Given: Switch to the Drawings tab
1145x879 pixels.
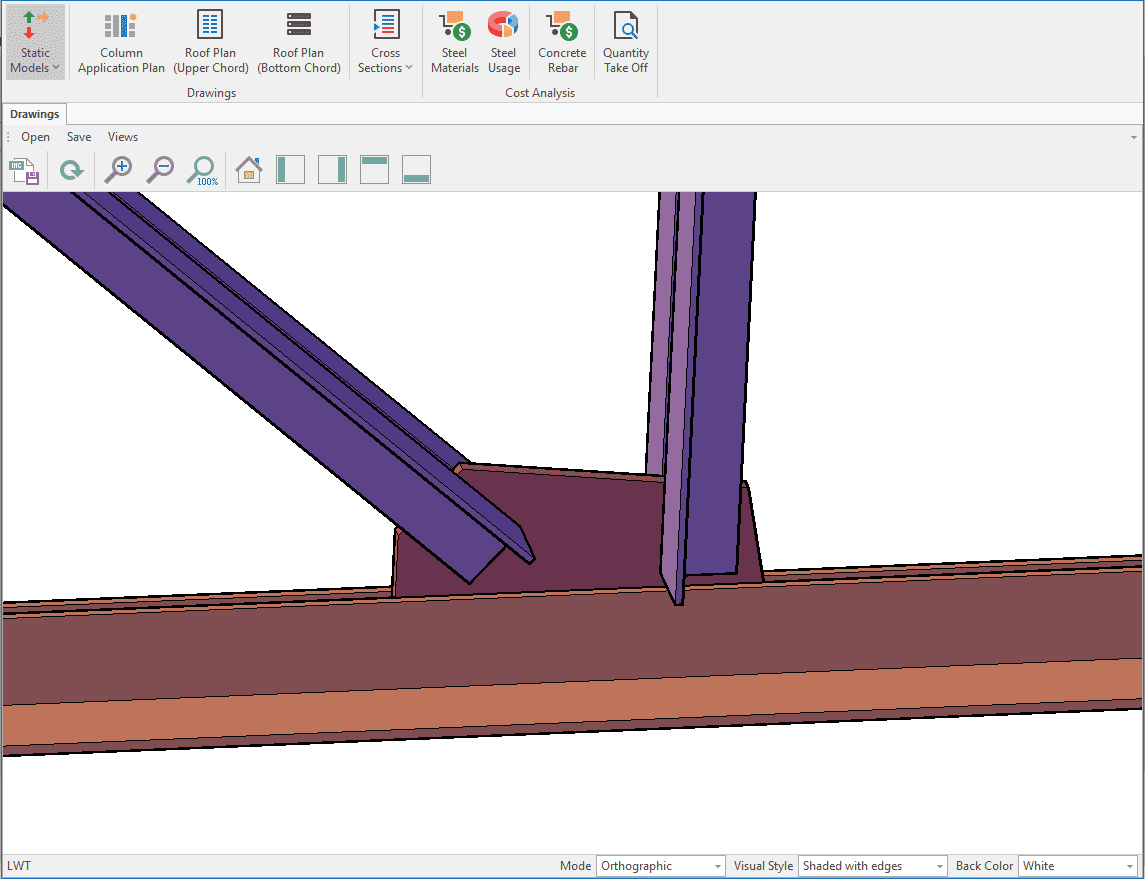Looking at the screenshot, I should (35, 114).
